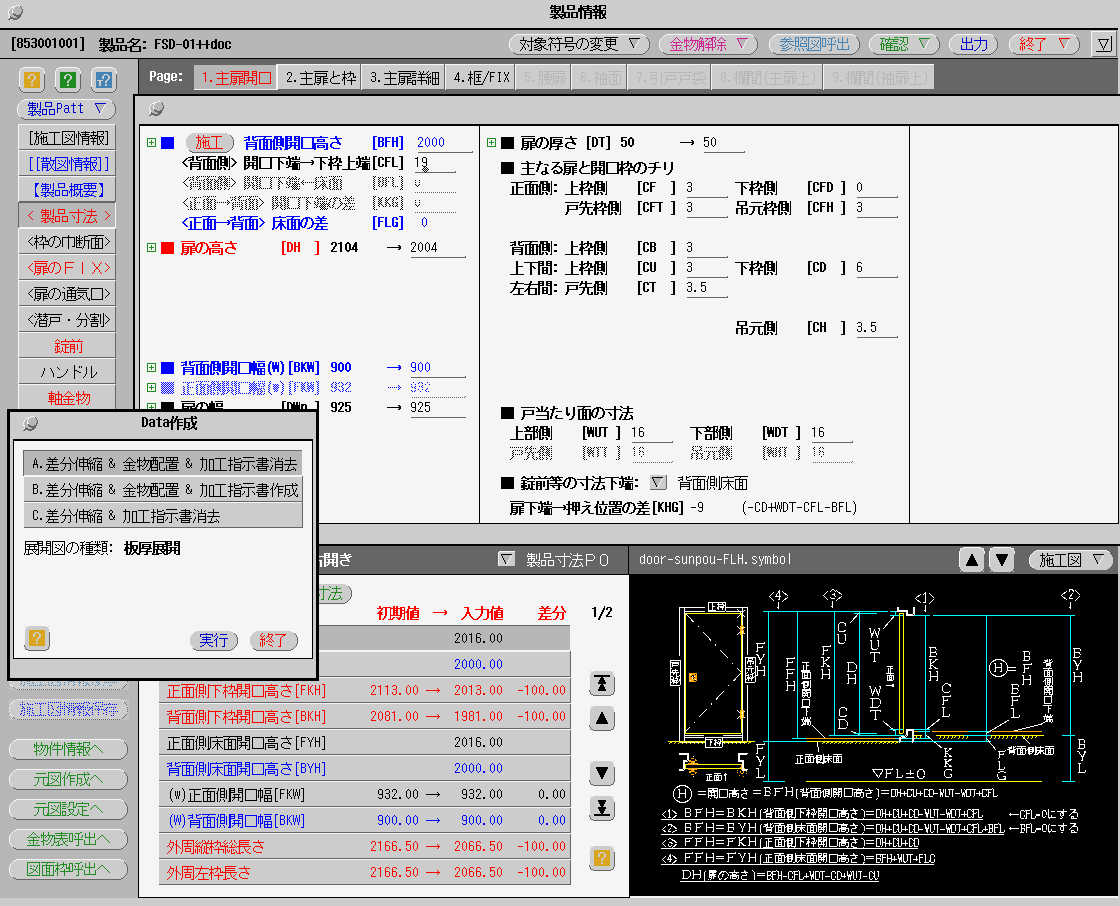Select <扉のFIX> in the sidebar

click(69, 268)
